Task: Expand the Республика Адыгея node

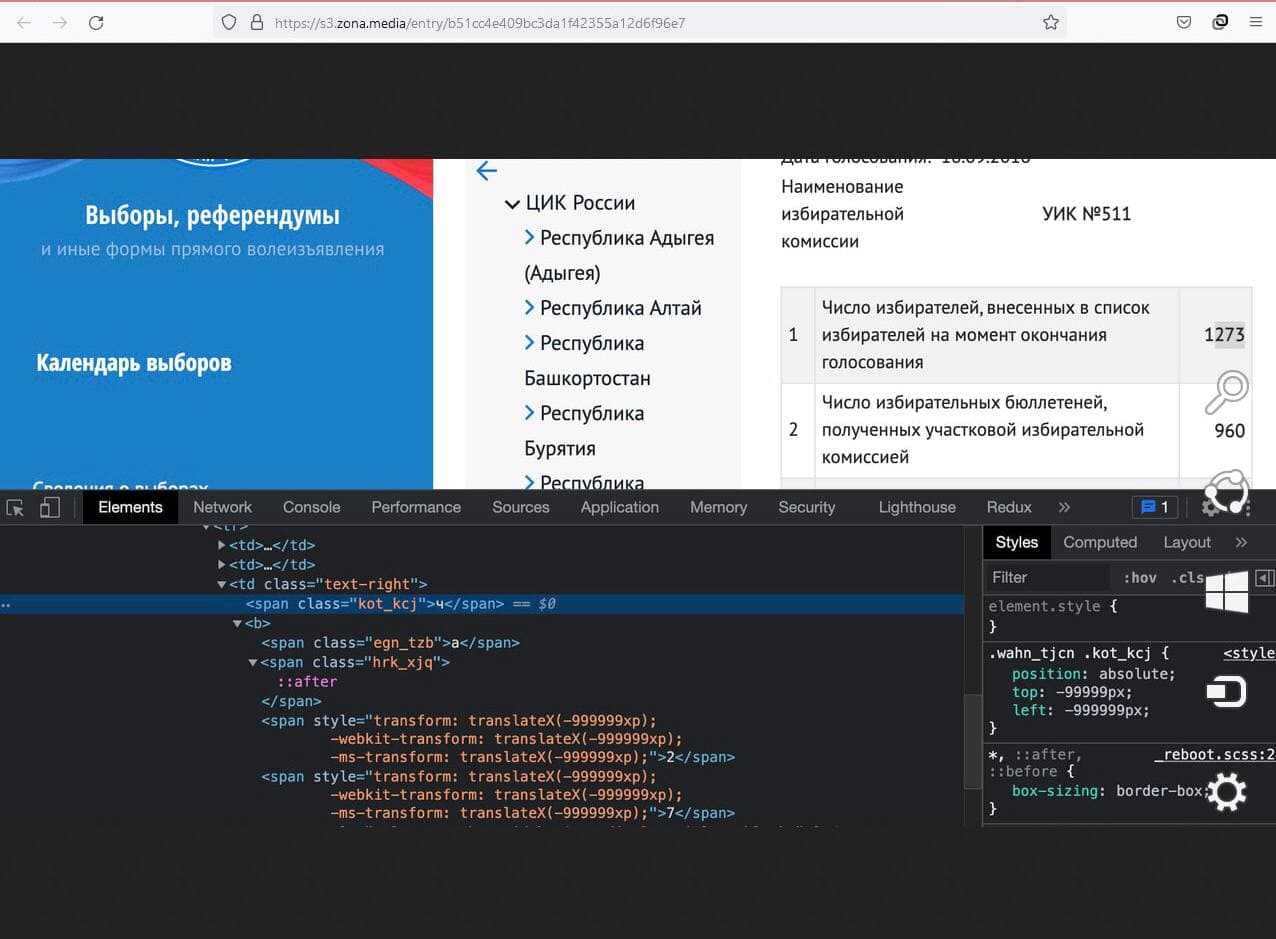Action: pos(530,238)
